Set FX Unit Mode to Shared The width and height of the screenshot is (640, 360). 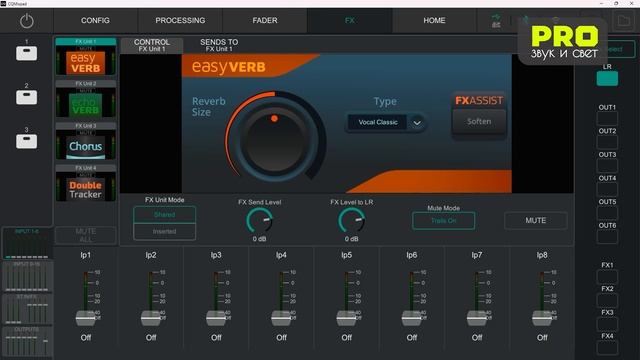(164, 215)
